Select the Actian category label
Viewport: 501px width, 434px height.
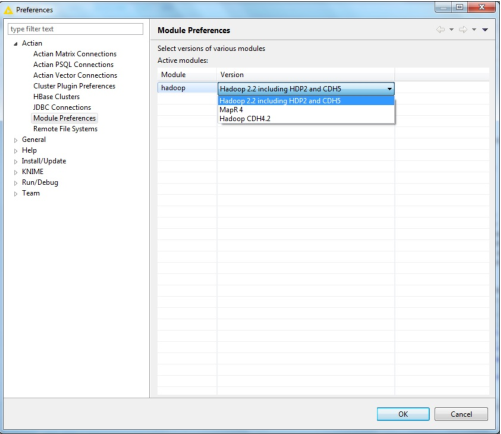[x=32, y=43]
